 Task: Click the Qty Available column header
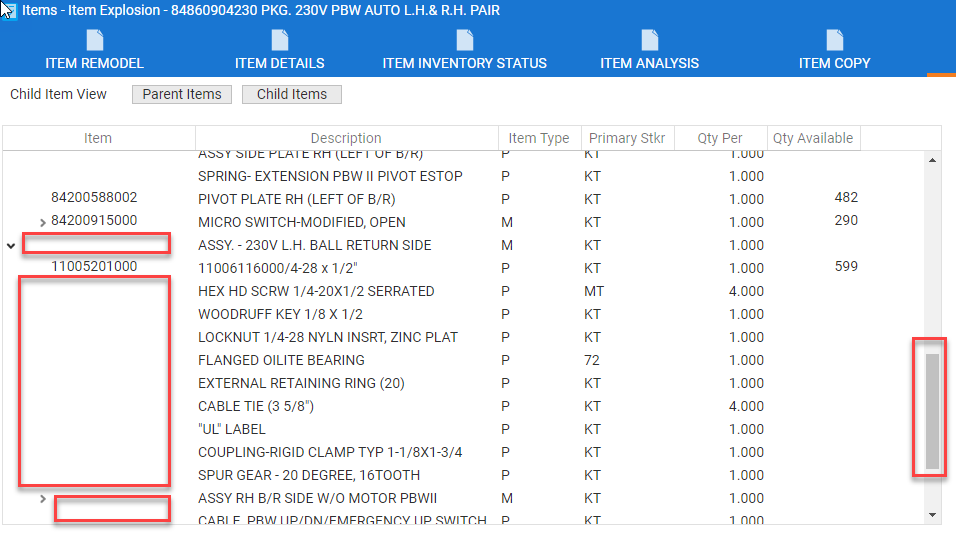[x=813, y=138]
